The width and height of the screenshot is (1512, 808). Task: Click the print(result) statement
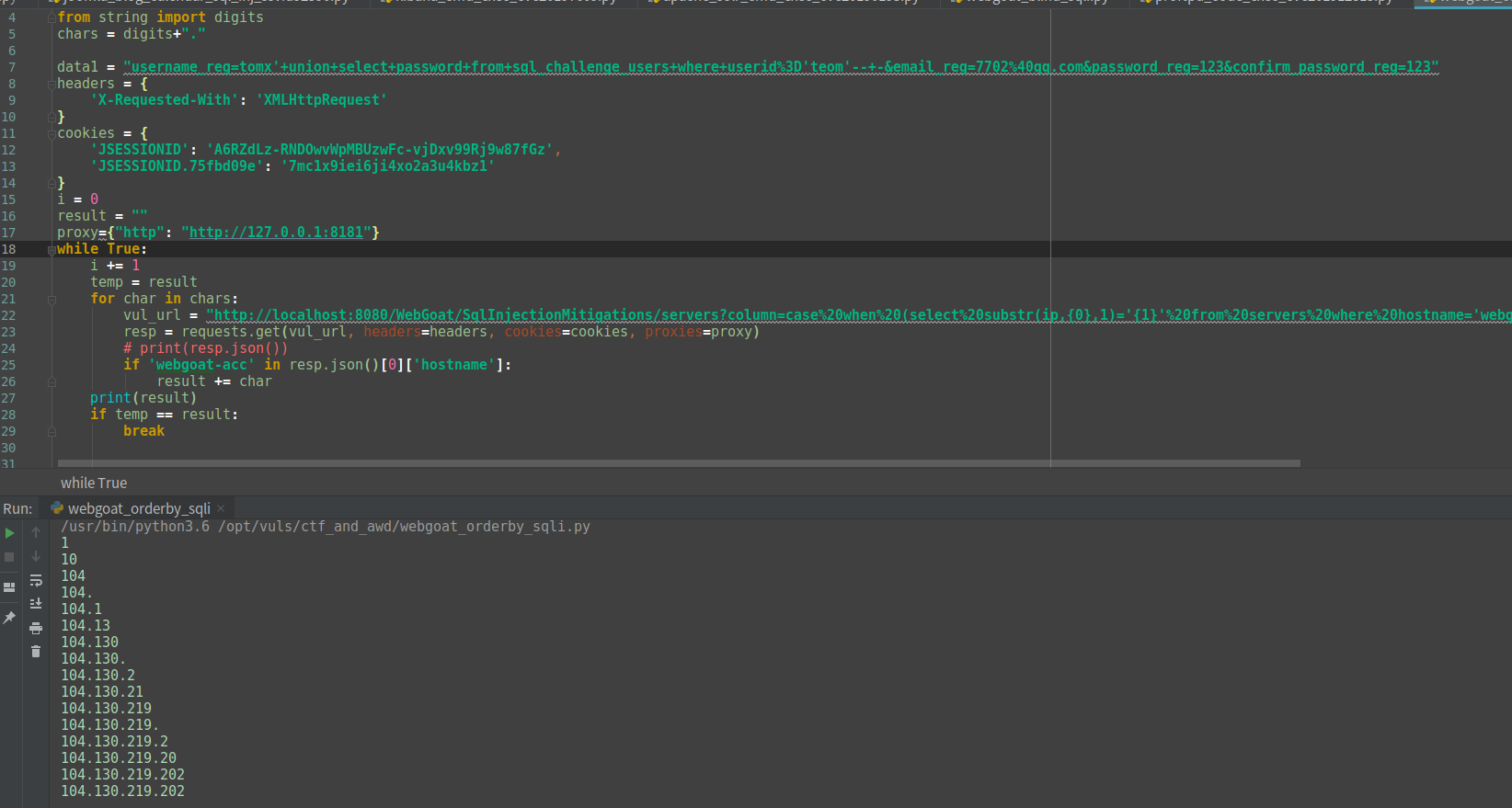point(143,398)
